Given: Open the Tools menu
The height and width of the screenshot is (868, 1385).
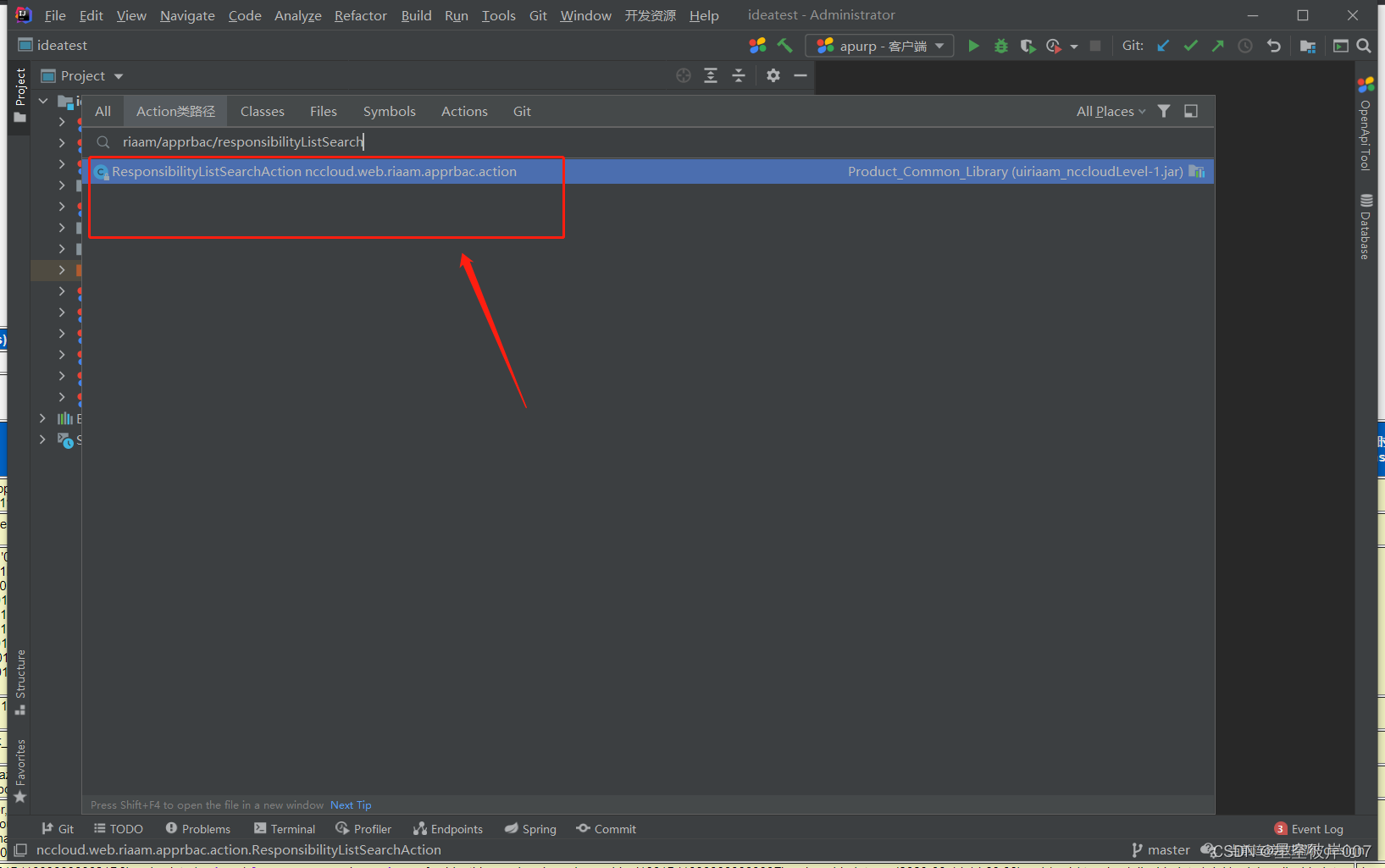Looking at the screenshot, I should [x=499, y=15].
